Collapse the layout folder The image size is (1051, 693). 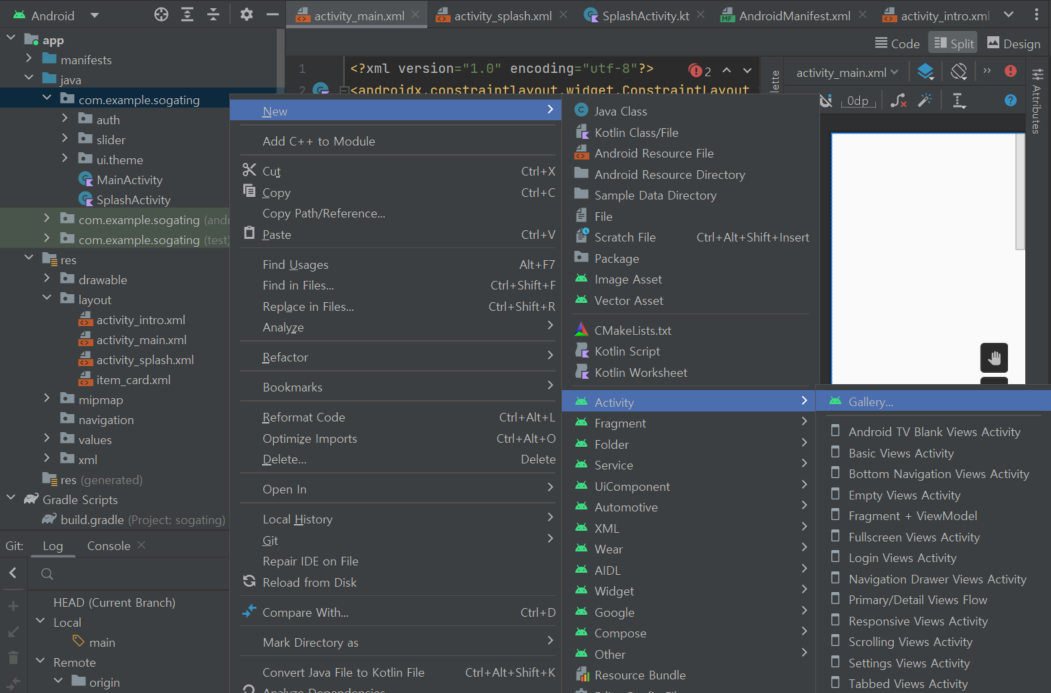pyautogui.click(x=47, y=300)
